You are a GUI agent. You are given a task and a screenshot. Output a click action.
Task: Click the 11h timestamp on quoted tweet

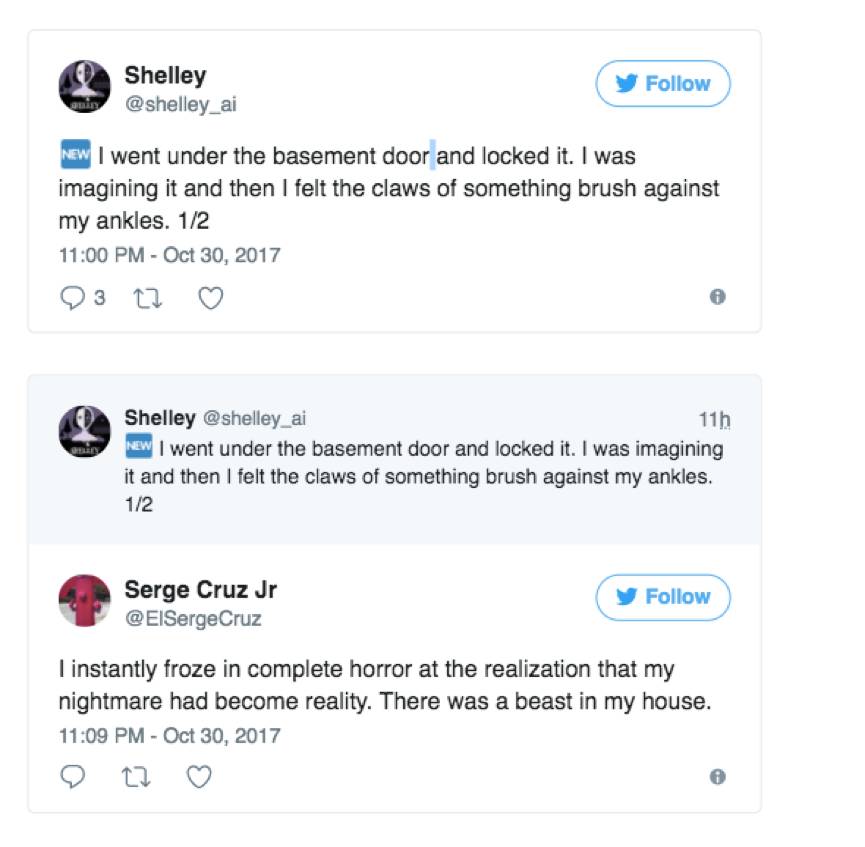(x=715, y=419)
